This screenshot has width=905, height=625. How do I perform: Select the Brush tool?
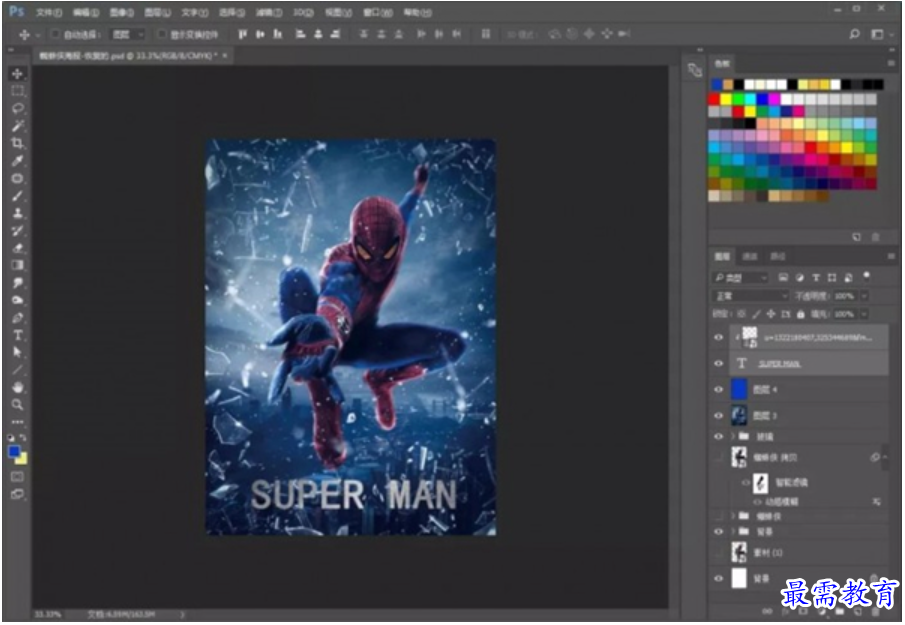point(17,196)
